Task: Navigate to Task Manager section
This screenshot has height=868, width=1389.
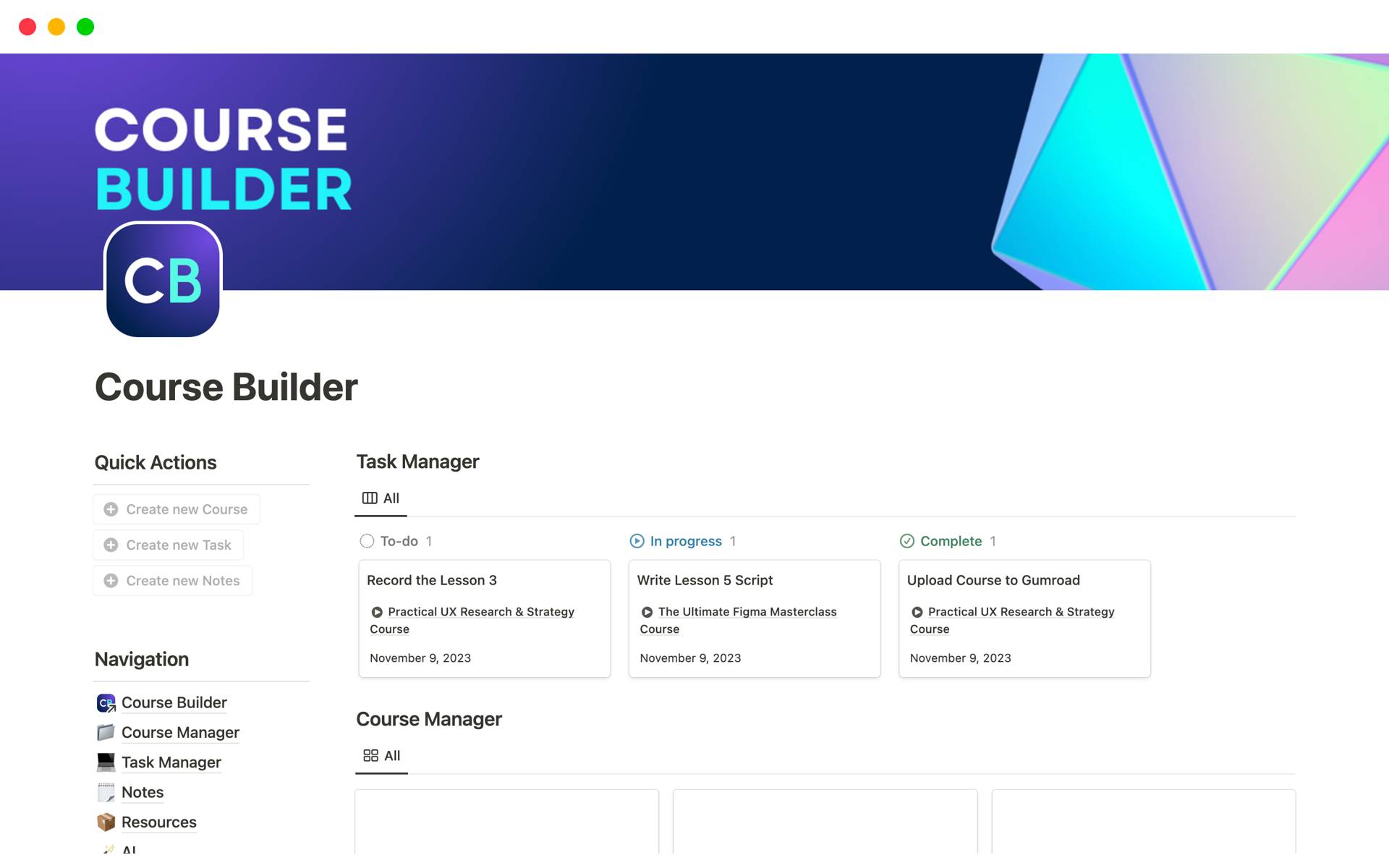Action: [x=171, y=761]
